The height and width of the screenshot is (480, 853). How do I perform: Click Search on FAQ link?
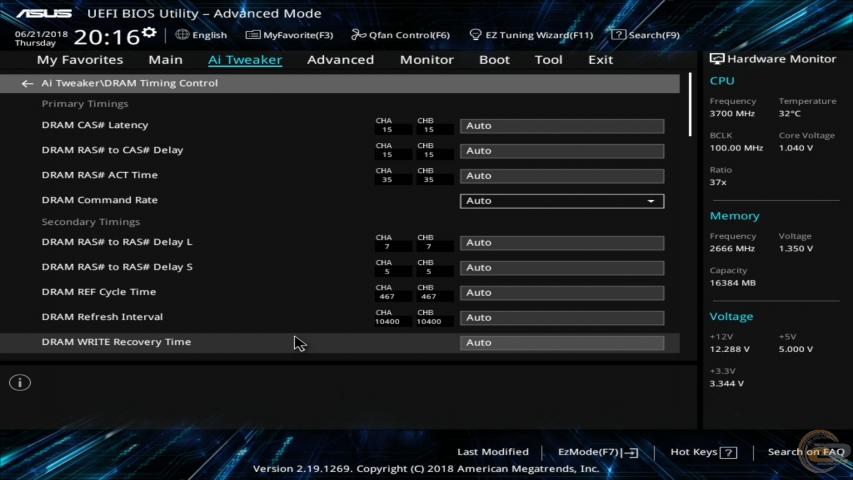tap(806, 452)
